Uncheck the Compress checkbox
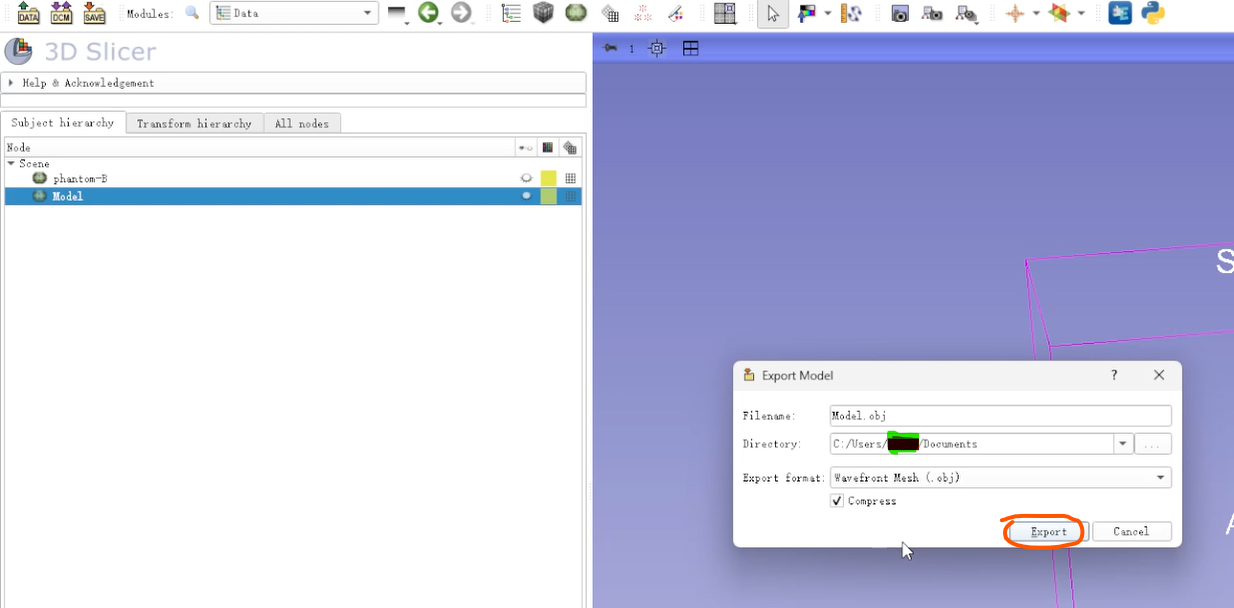Image resolution: width=1234 pixels, height=608 pixels. [837, 501]
